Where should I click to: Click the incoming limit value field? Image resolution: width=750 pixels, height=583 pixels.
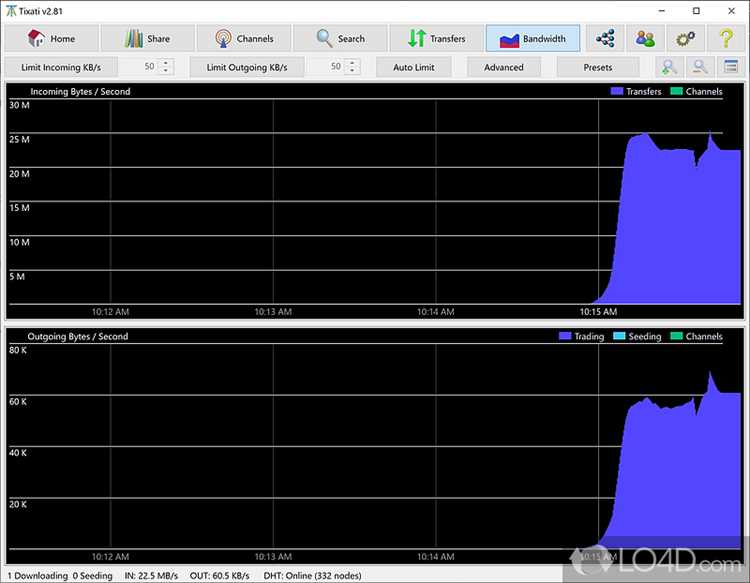(x=141, y=66)
